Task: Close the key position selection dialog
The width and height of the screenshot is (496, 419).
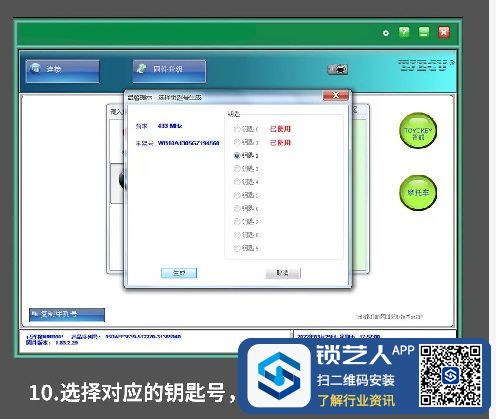Action: [336, 95]
